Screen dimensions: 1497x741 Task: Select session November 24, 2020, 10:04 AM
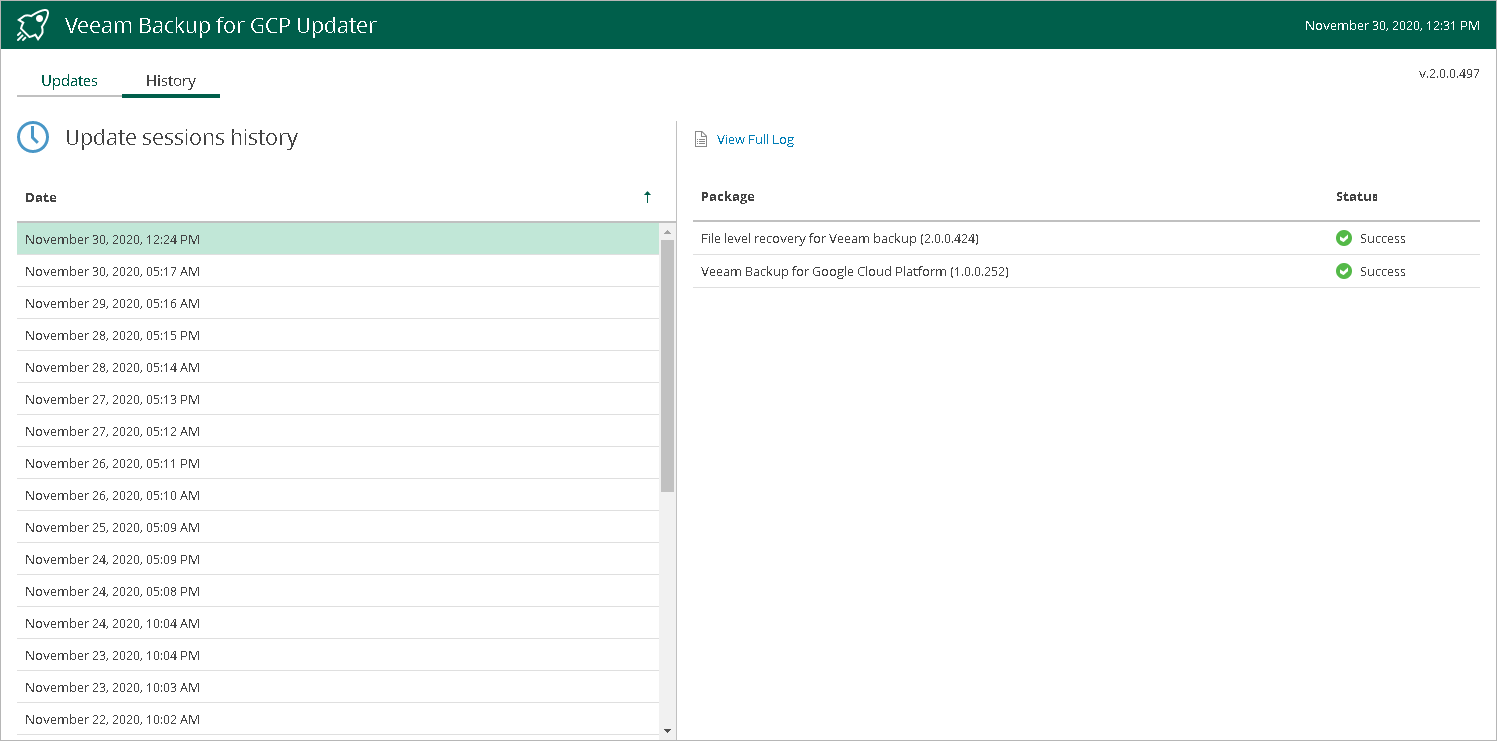[x=338, y=623]
